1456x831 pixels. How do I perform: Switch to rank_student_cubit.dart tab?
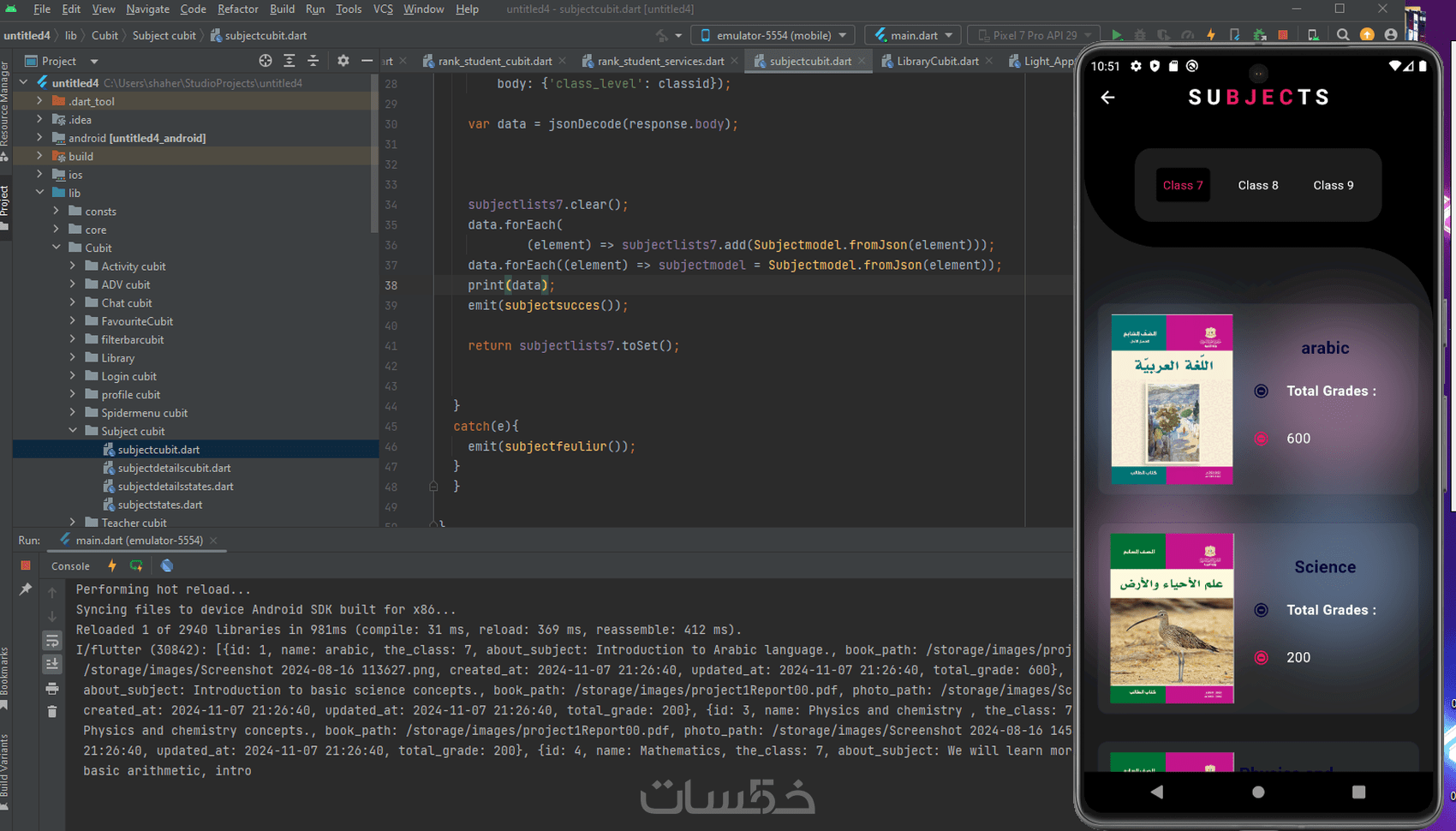pyautogui.click(x=495, y=61)
